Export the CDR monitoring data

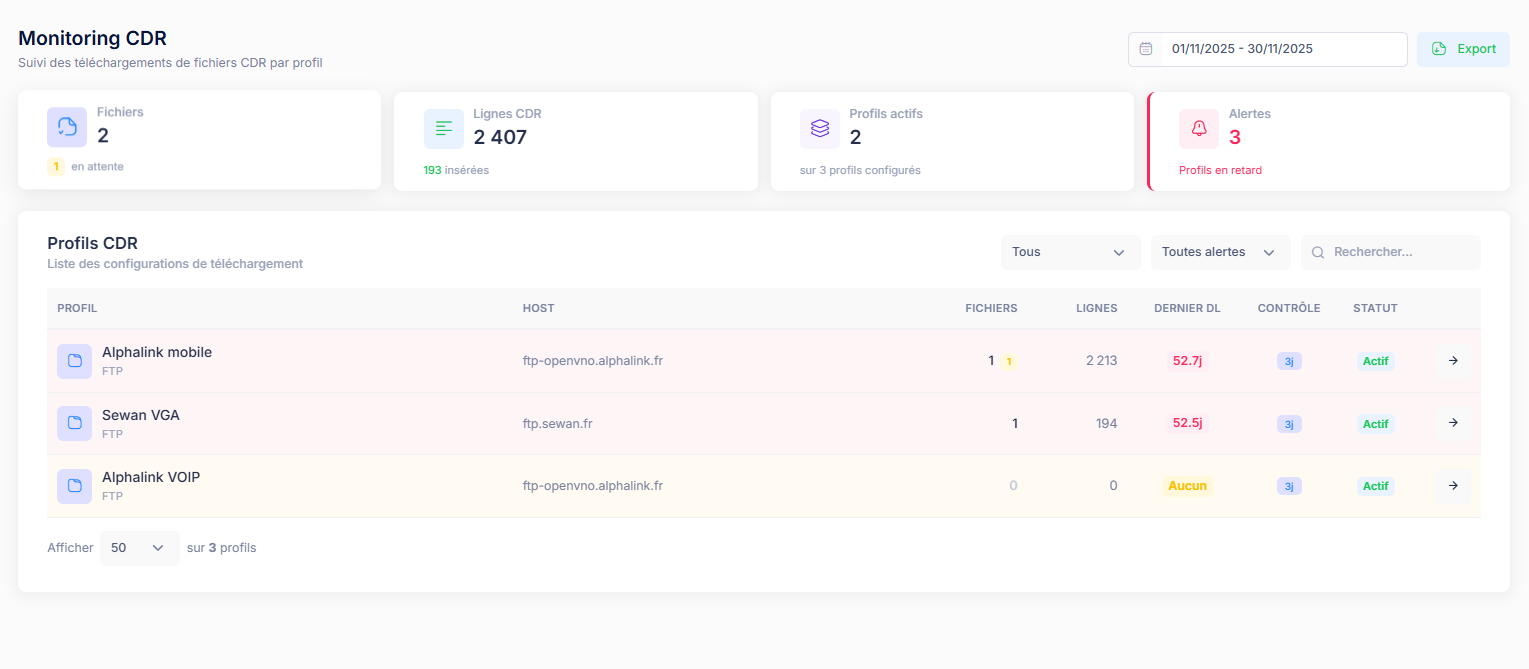[1463, 49]
